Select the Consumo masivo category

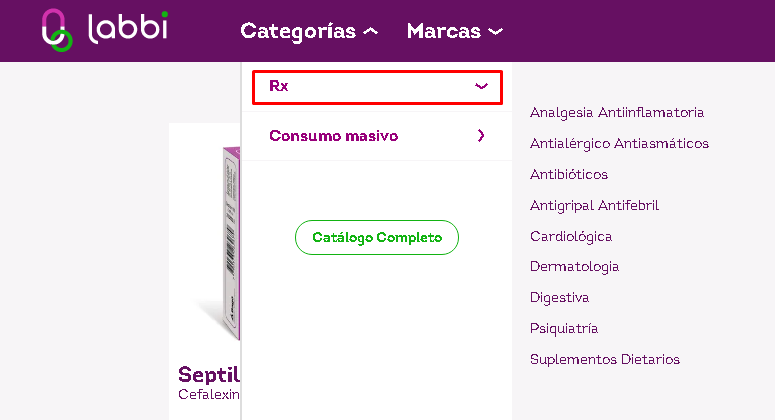(334, 136)
